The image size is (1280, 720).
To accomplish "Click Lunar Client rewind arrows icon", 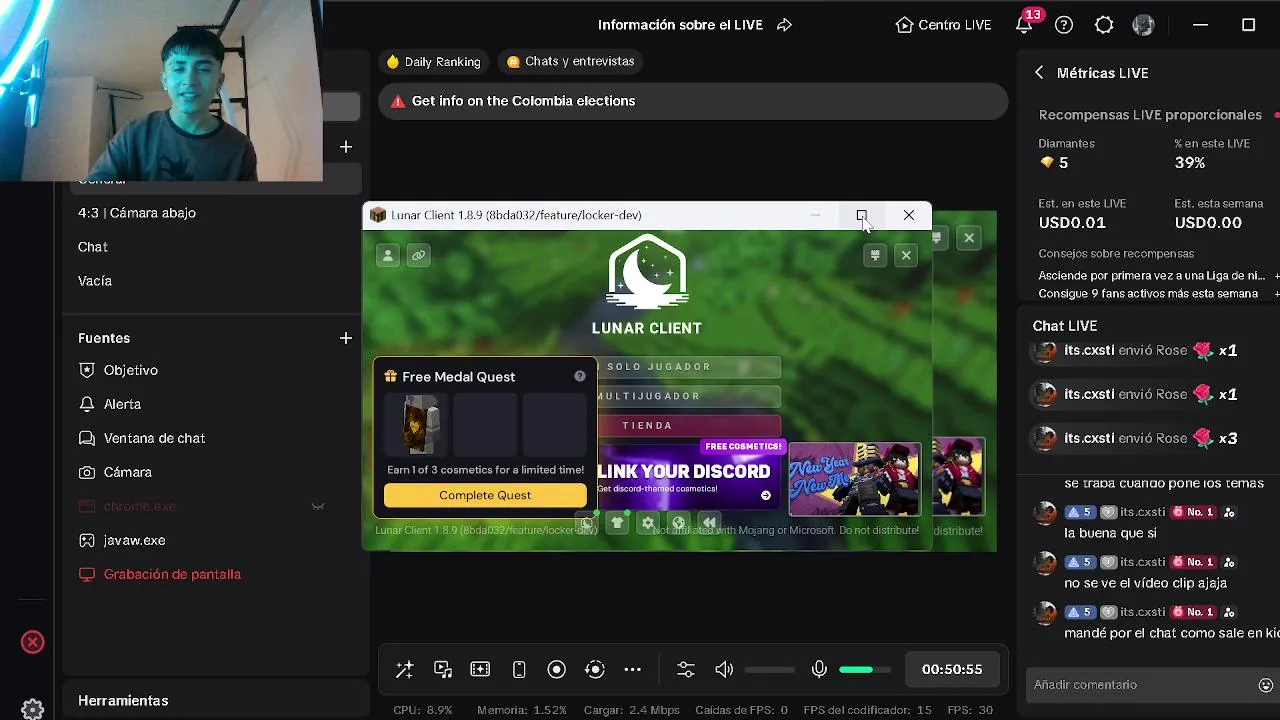I will pos(709,522).
